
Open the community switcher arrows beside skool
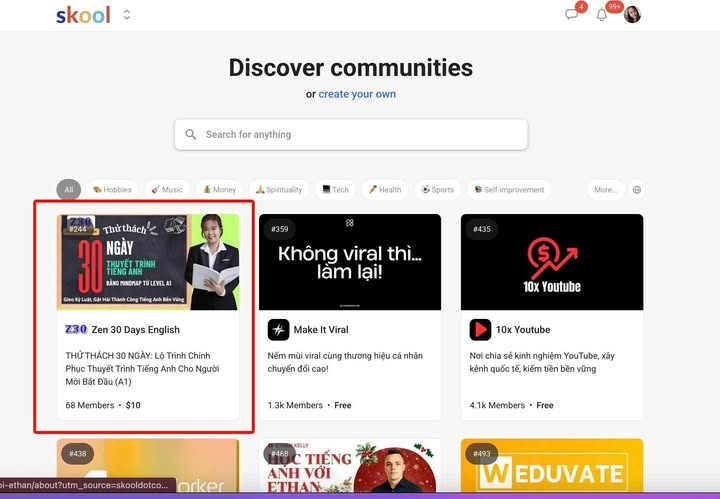(127, 15)
